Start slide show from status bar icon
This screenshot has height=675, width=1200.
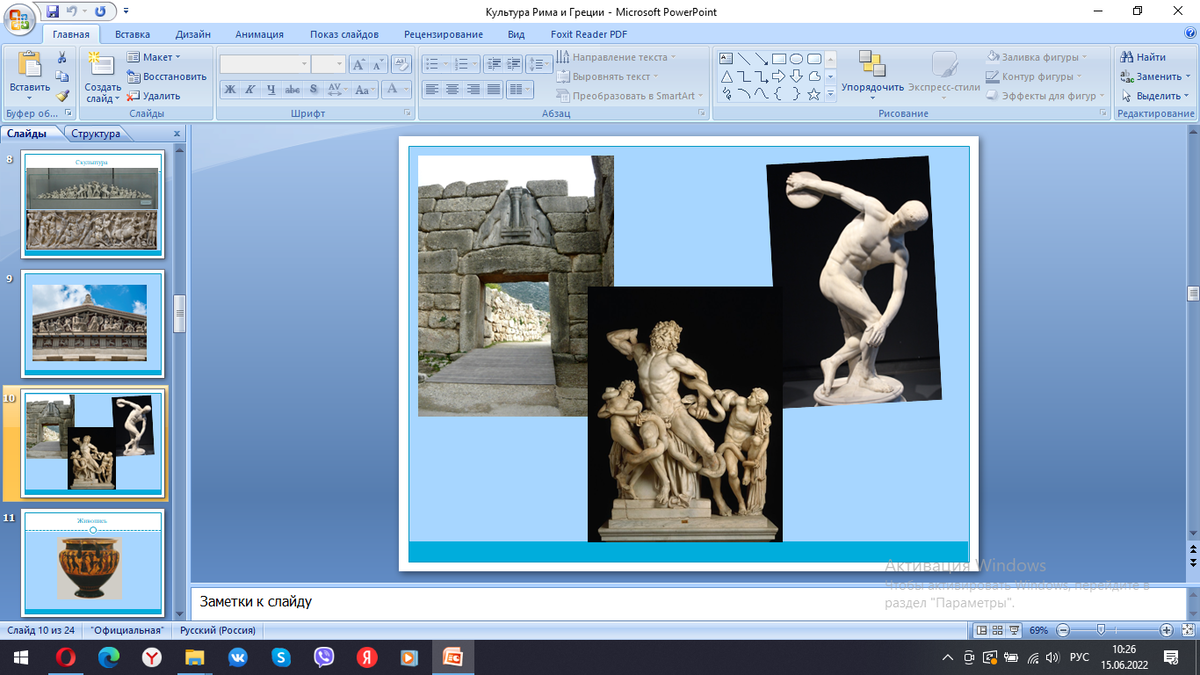pyautogui.click(x=1014, y=630)
